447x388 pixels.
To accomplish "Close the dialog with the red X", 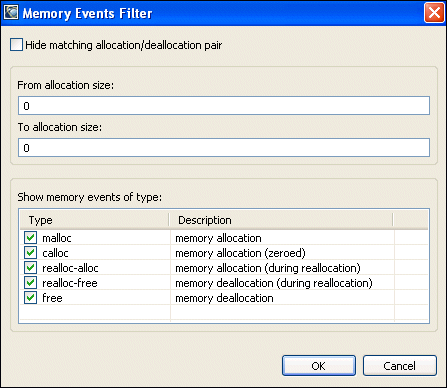I will [434, 13].
